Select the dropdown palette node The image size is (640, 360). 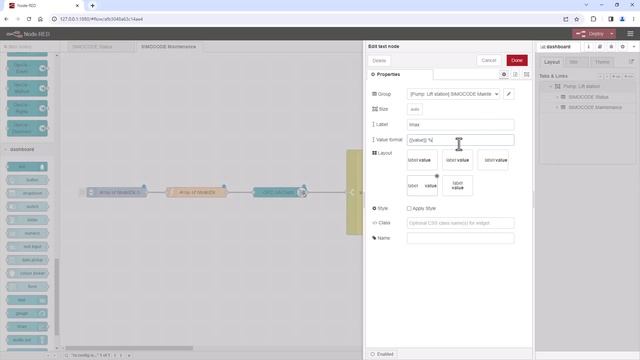pos(28,193)
